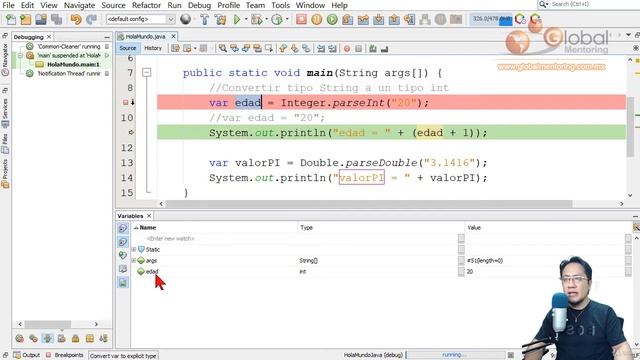Open the Projects side panel
This screenshot has height=360, width=640.
5,173
